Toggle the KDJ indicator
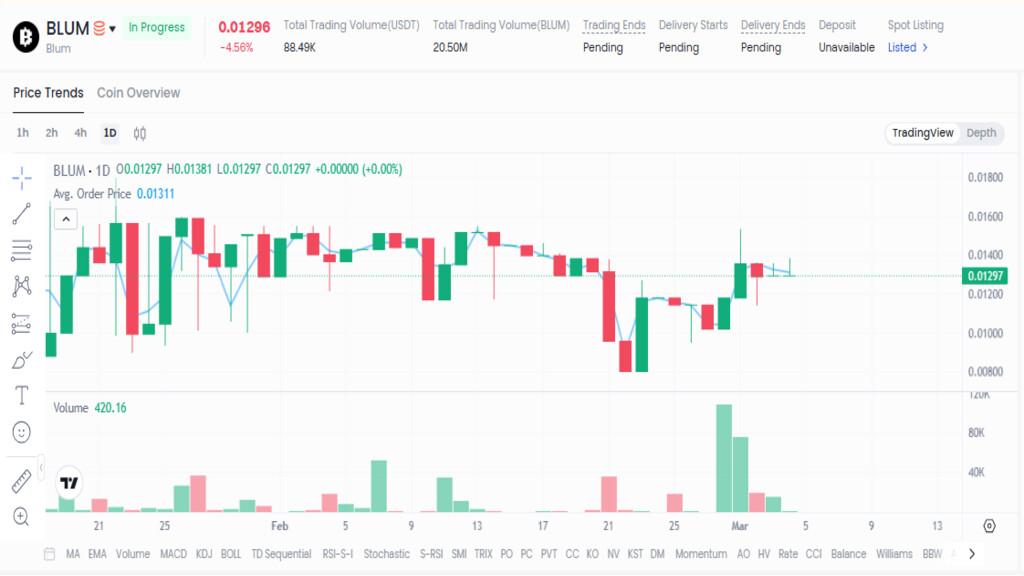 pyautogui.click(x=204, y=554)
